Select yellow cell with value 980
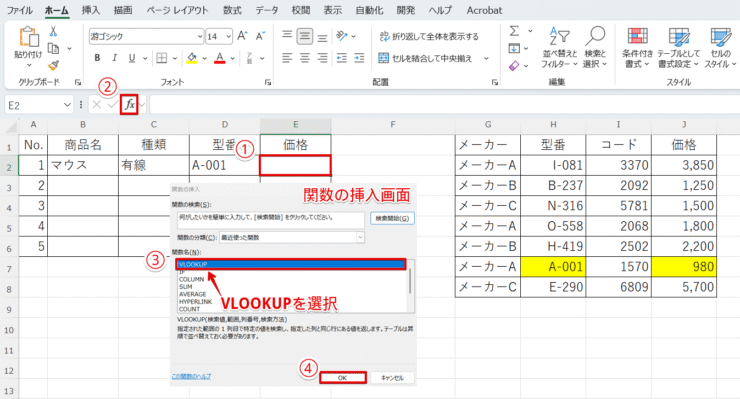 click(684, 267)
